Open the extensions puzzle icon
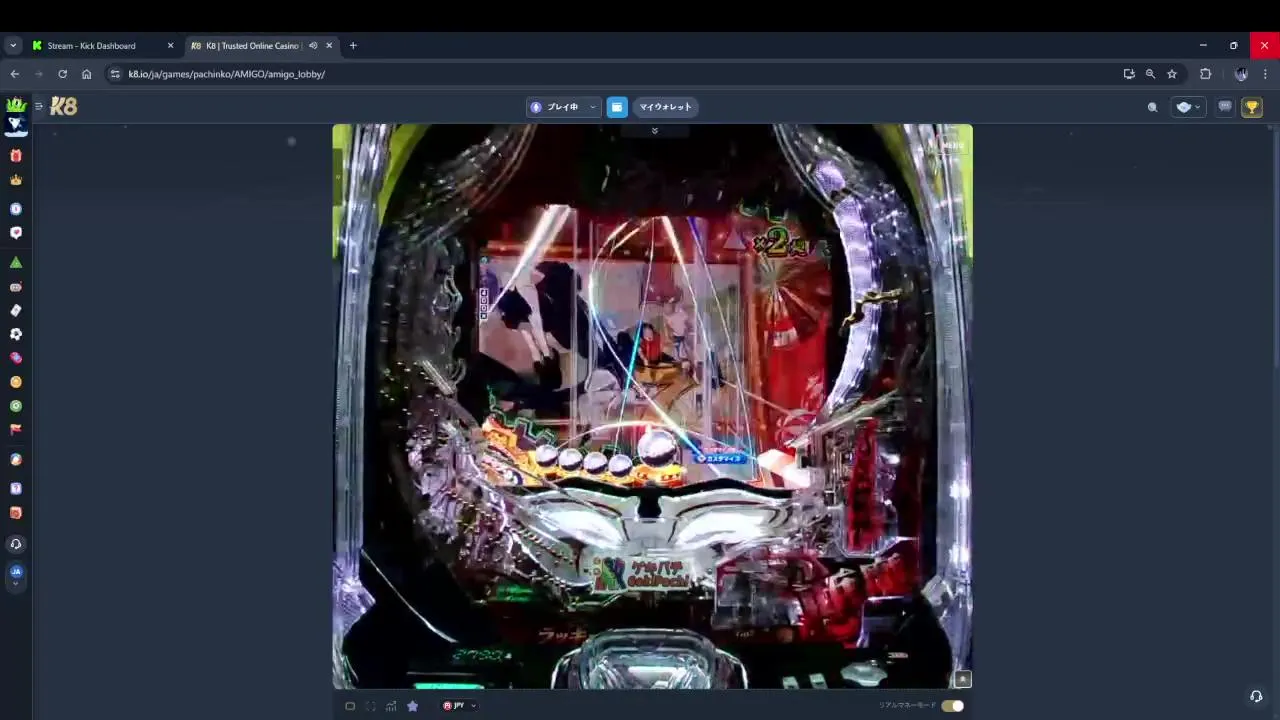This screenshot has width=1280, height=720. [x=1205, y=74]
